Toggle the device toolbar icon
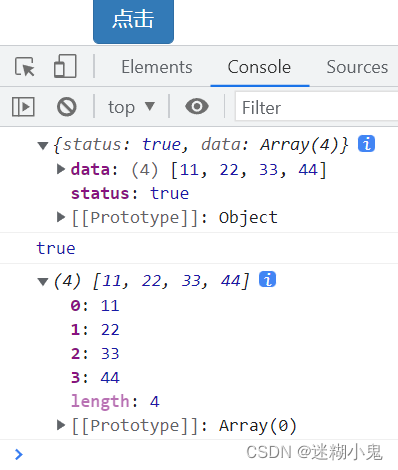 tap(65, 66)
